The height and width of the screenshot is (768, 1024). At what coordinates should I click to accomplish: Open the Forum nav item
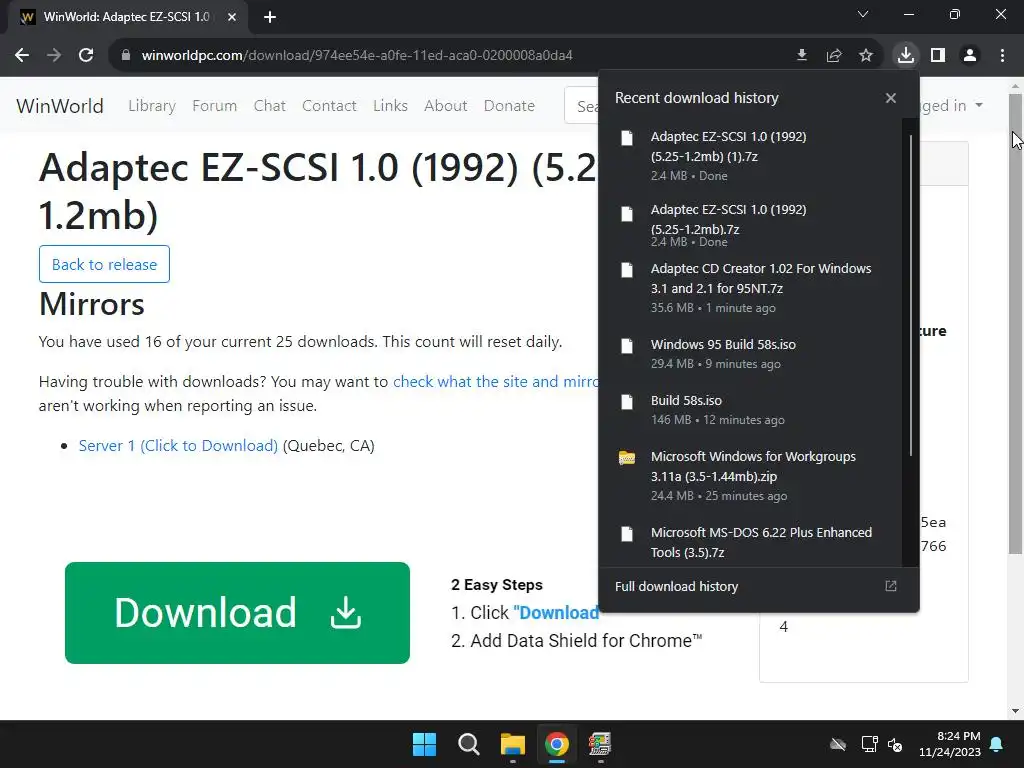point(214,106)
